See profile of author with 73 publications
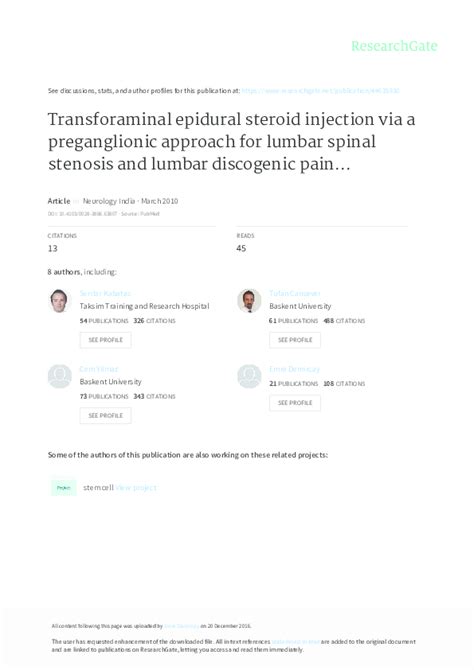This screenshot has width=474, height=670. pos(106,415)
